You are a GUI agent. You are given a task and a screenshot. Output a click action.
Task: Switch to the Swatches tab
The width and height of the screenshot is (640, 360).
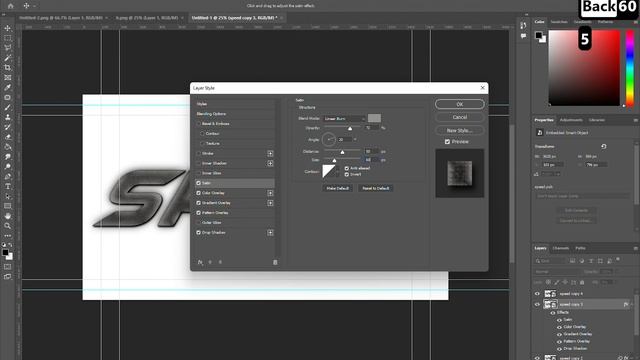coord(559,22)
